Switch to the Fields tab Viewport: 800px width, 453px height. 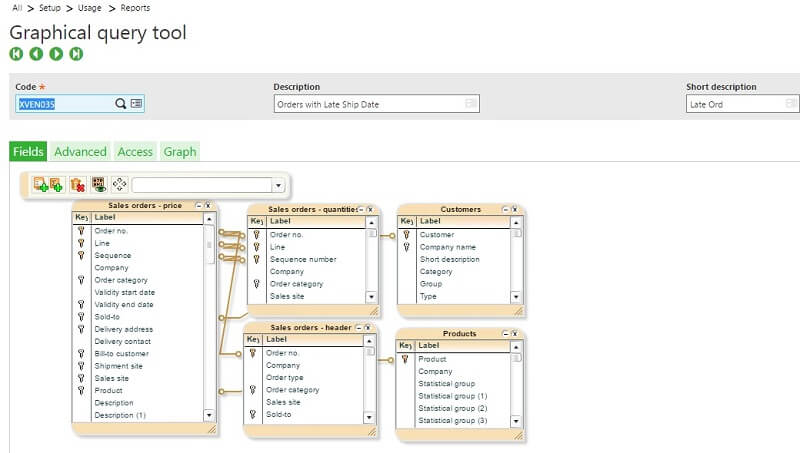(x=28, y=152)
